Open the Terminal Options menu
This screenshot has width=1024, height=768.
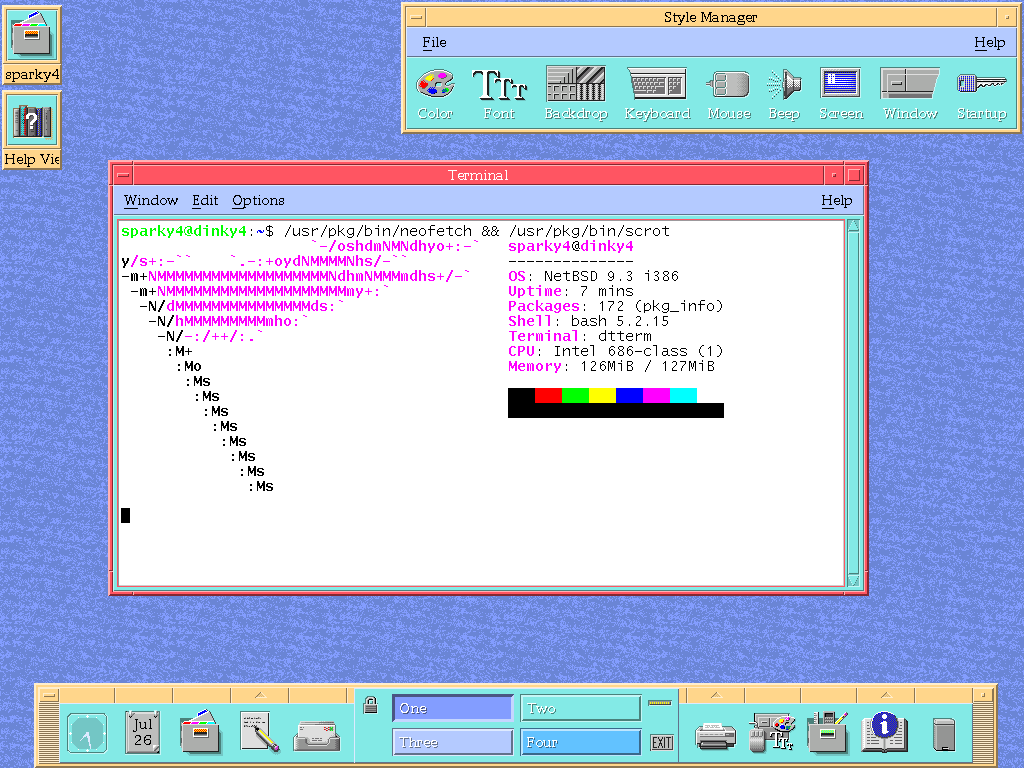258,200
